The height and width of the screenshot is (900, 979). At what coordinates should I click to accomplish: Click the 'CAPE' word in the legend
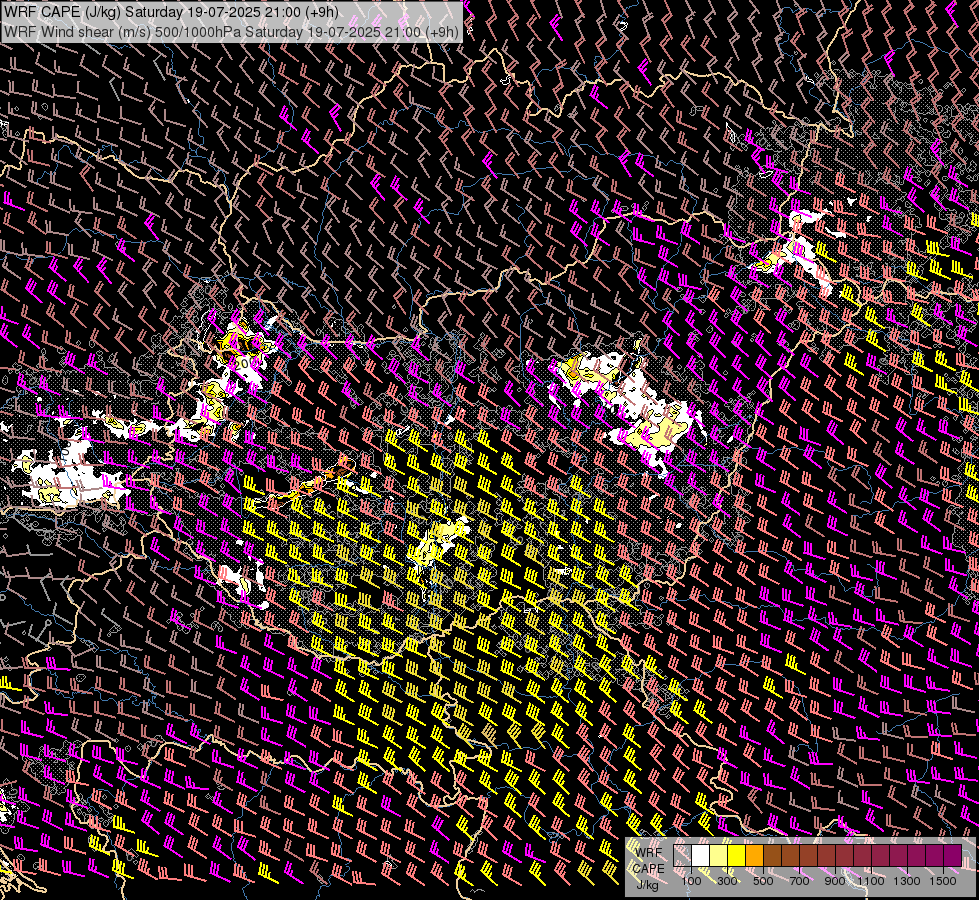click(x=648, y=869)
